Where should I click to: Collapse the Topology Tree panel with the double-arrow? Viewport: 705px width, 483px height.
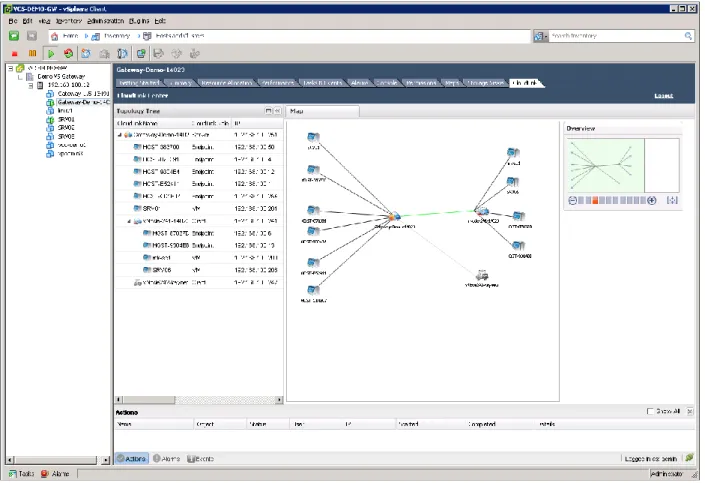(277, 111)
